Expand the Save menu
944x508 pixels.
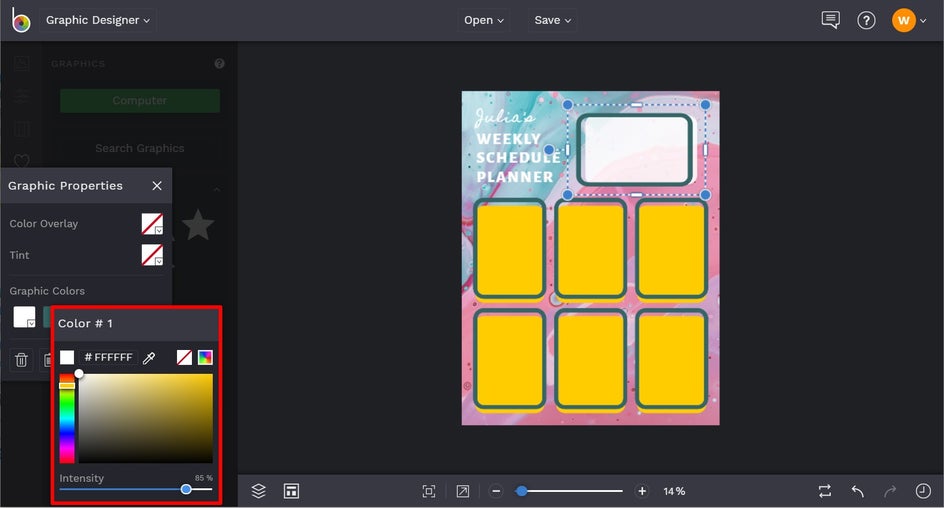552,20
